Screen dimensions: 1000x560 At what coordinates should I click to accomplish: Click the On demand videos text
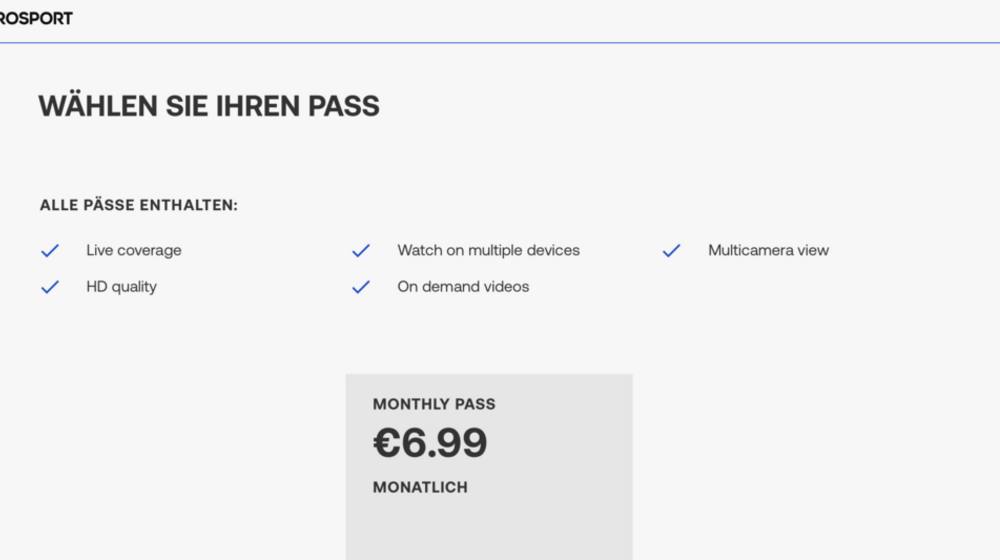pos(463,287)
